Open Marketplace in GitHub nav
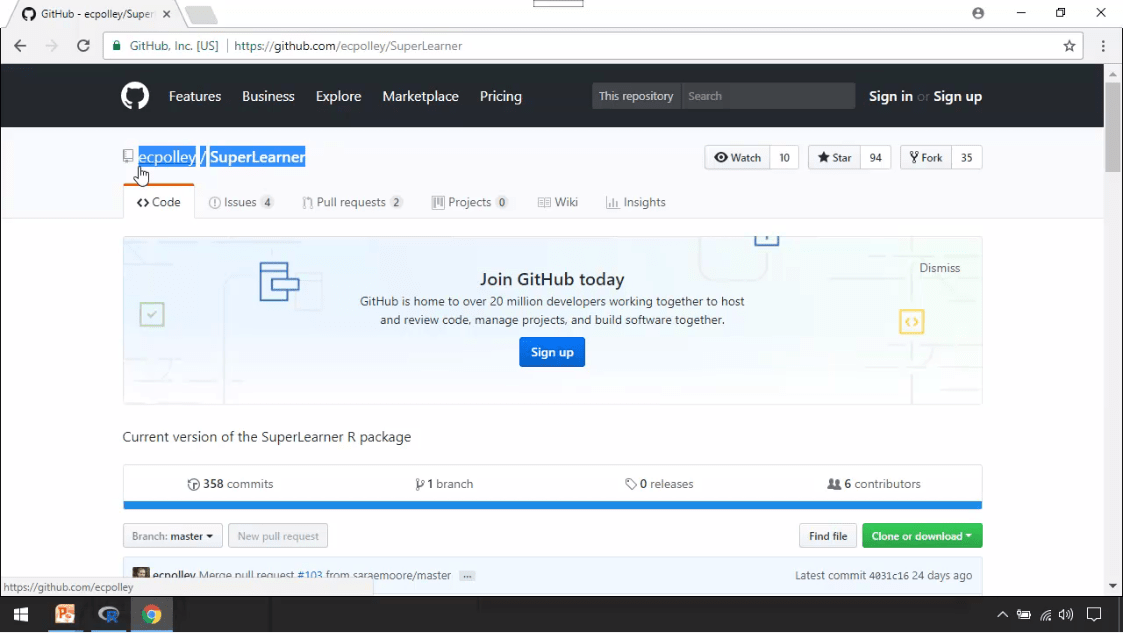Screen dimensions: 1123x633 point(420,96)
